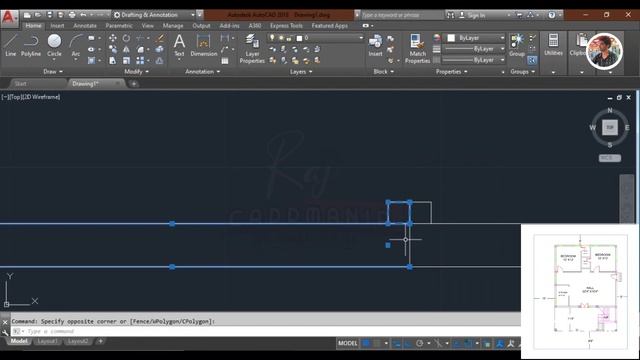Click the new drawing tab plus button

coord(133,84)
